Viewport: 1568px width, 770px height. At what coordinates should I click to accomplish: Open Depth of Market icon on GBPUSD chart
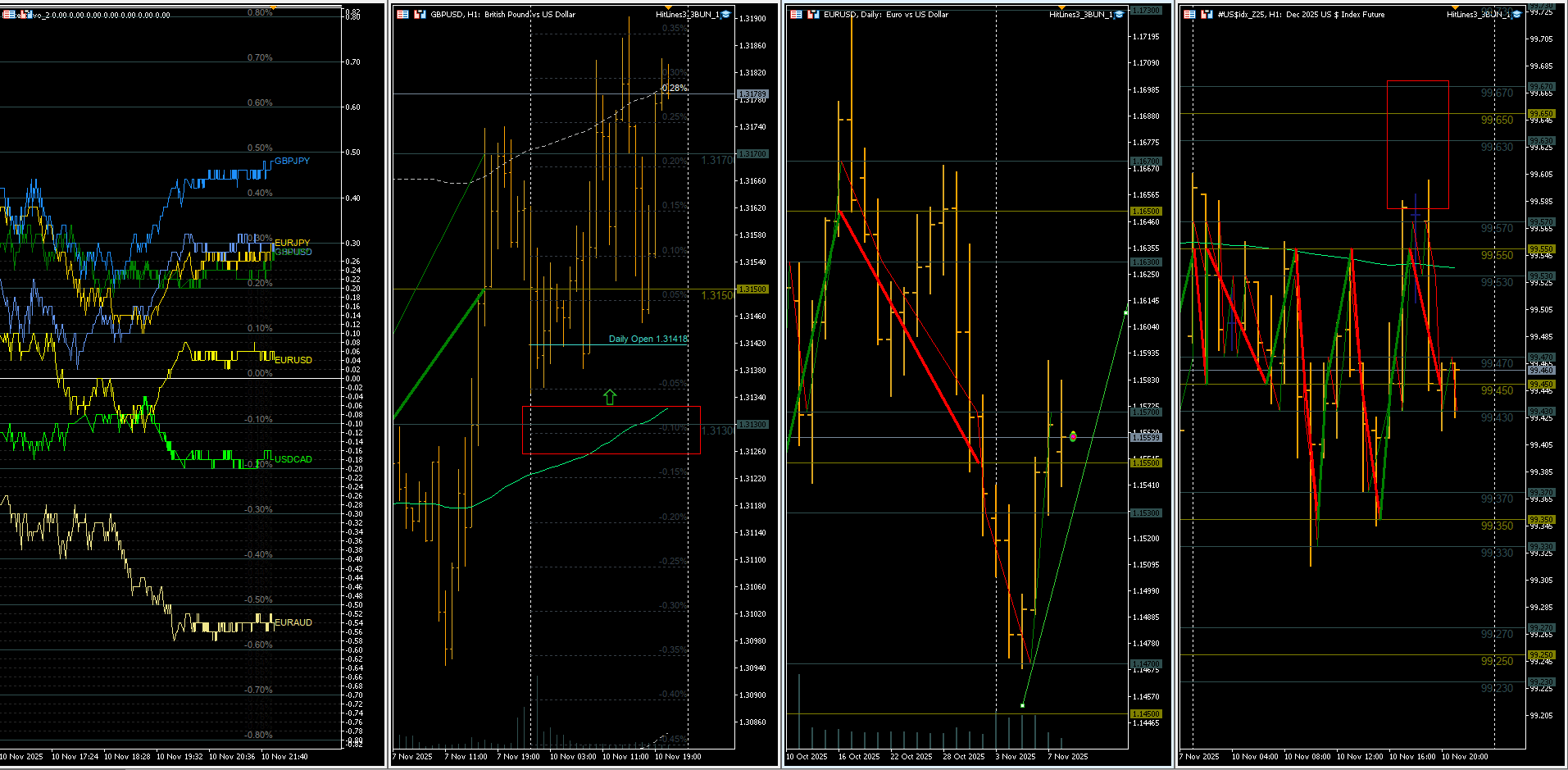click(x=420, y=14)
